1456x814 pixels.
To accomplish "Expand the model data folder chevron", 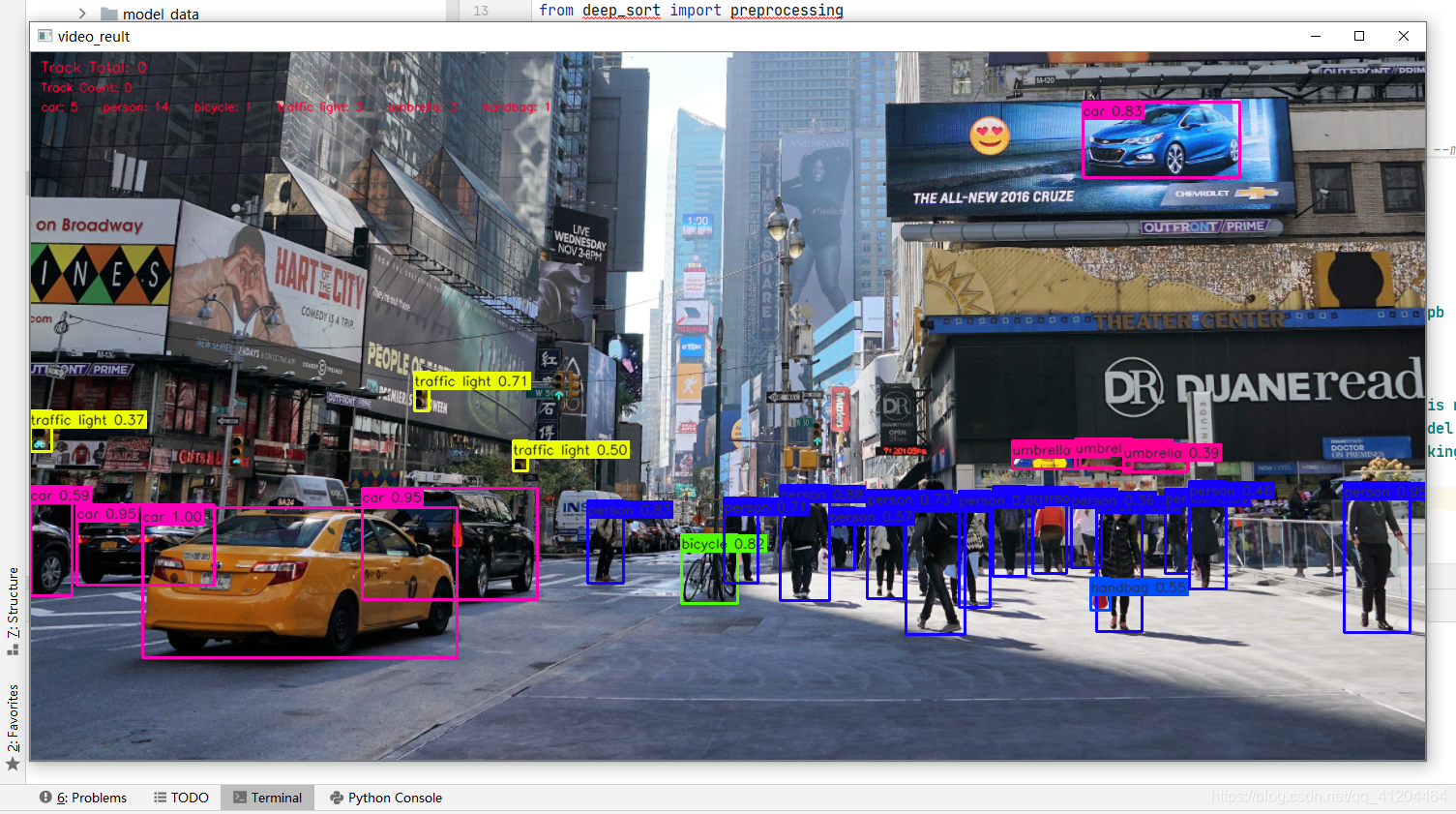I will pyautogui.click(x=81, y=14).
